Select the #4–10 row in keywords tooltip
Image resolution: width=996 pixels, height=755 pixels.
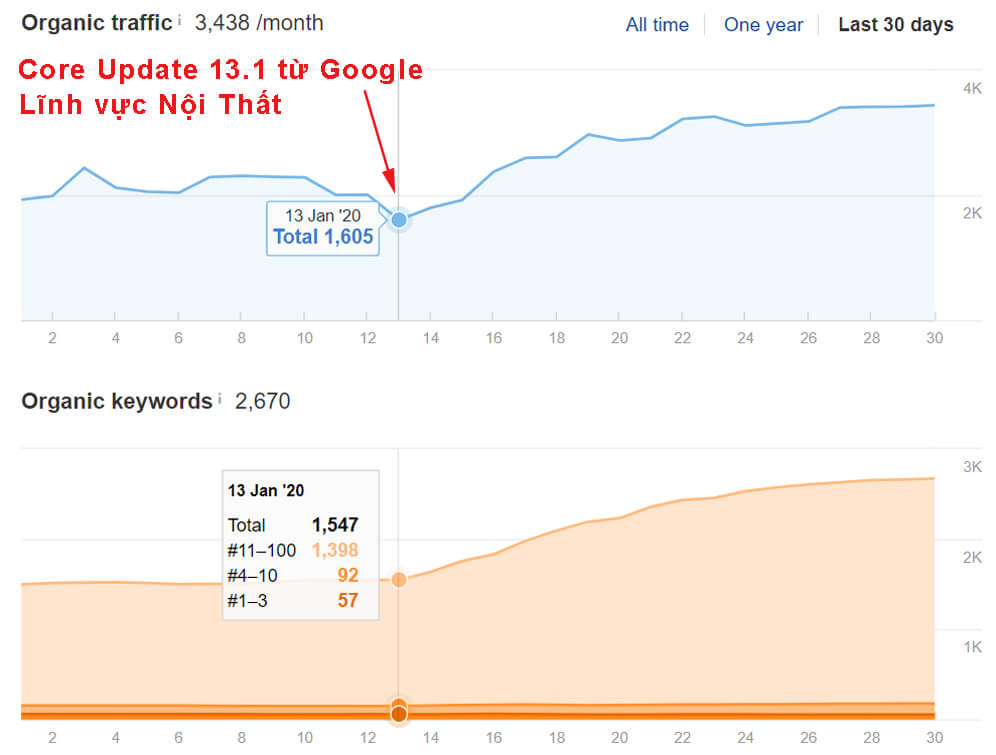(292, 575)
